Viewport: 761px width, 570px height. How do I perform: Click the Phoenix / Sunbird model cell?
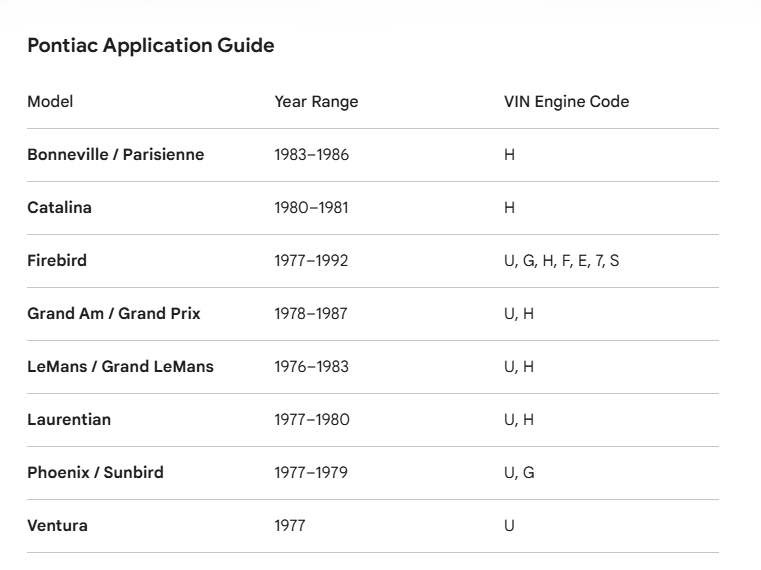click(x=95, y=472)
